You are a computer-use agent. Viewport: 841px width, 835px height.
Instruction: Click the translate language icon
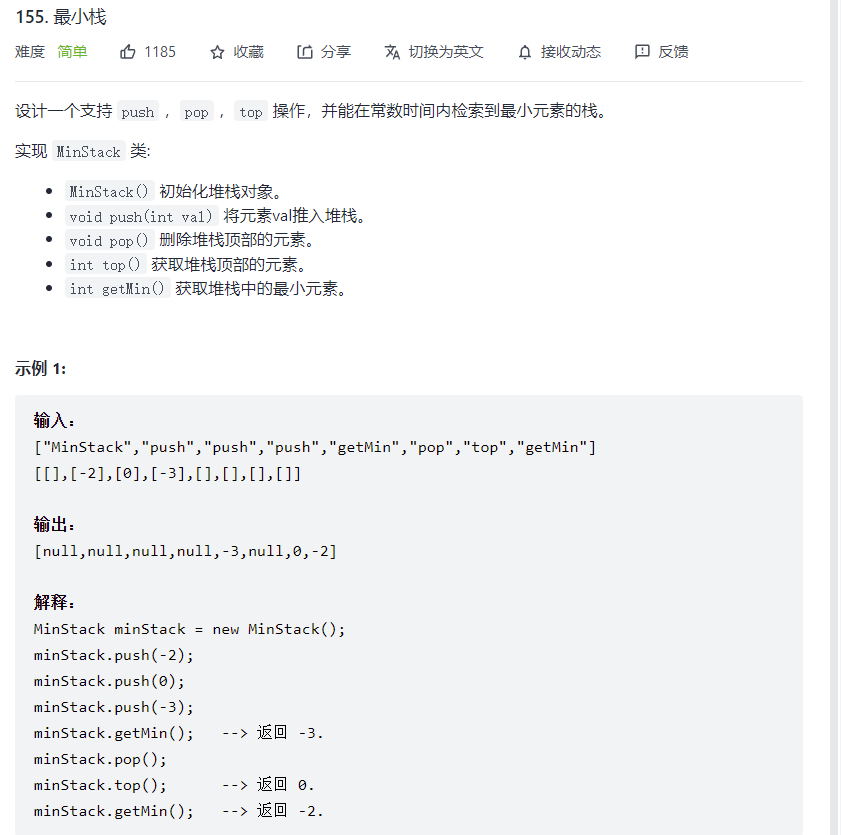(392, 52)
